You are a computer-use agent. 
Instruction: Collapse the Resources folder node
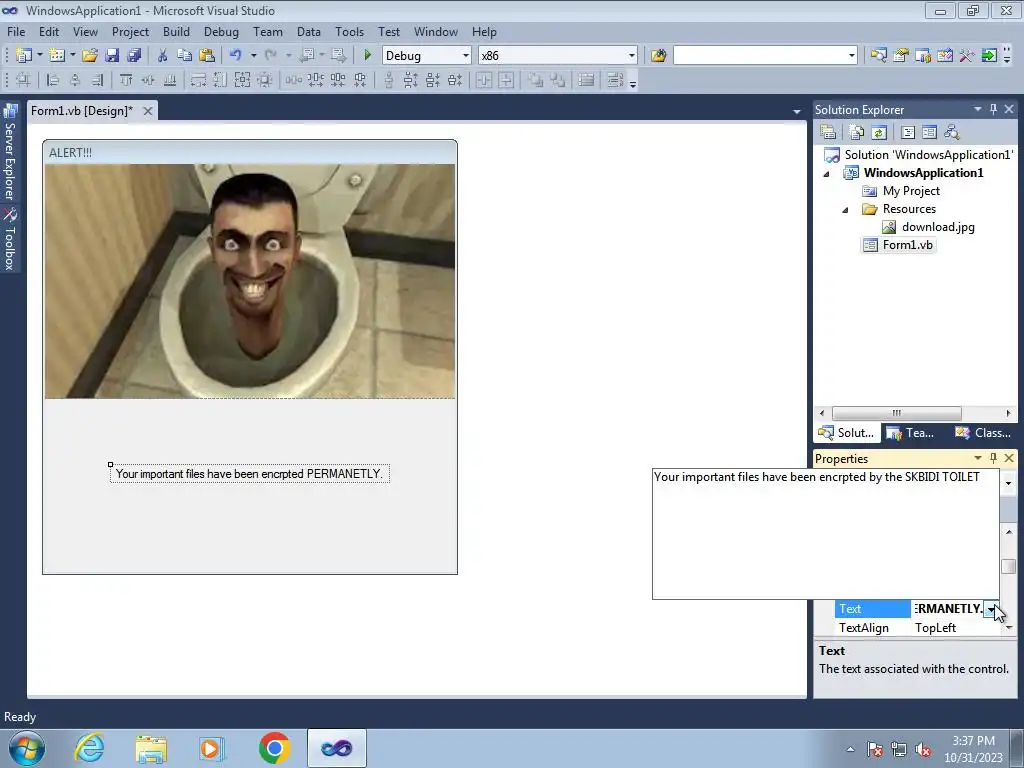coord(845,210)
